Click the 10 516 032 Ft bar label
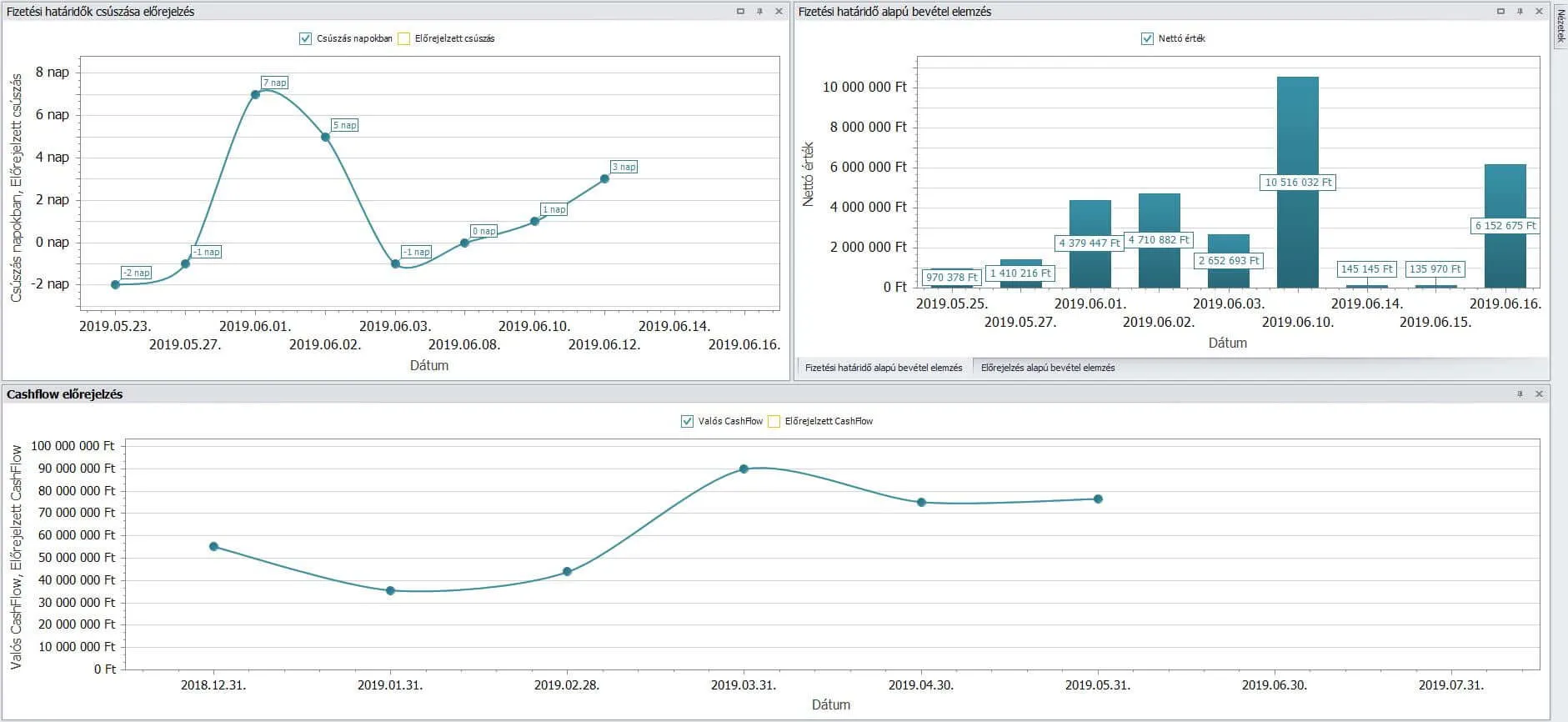 (1298, 183)
